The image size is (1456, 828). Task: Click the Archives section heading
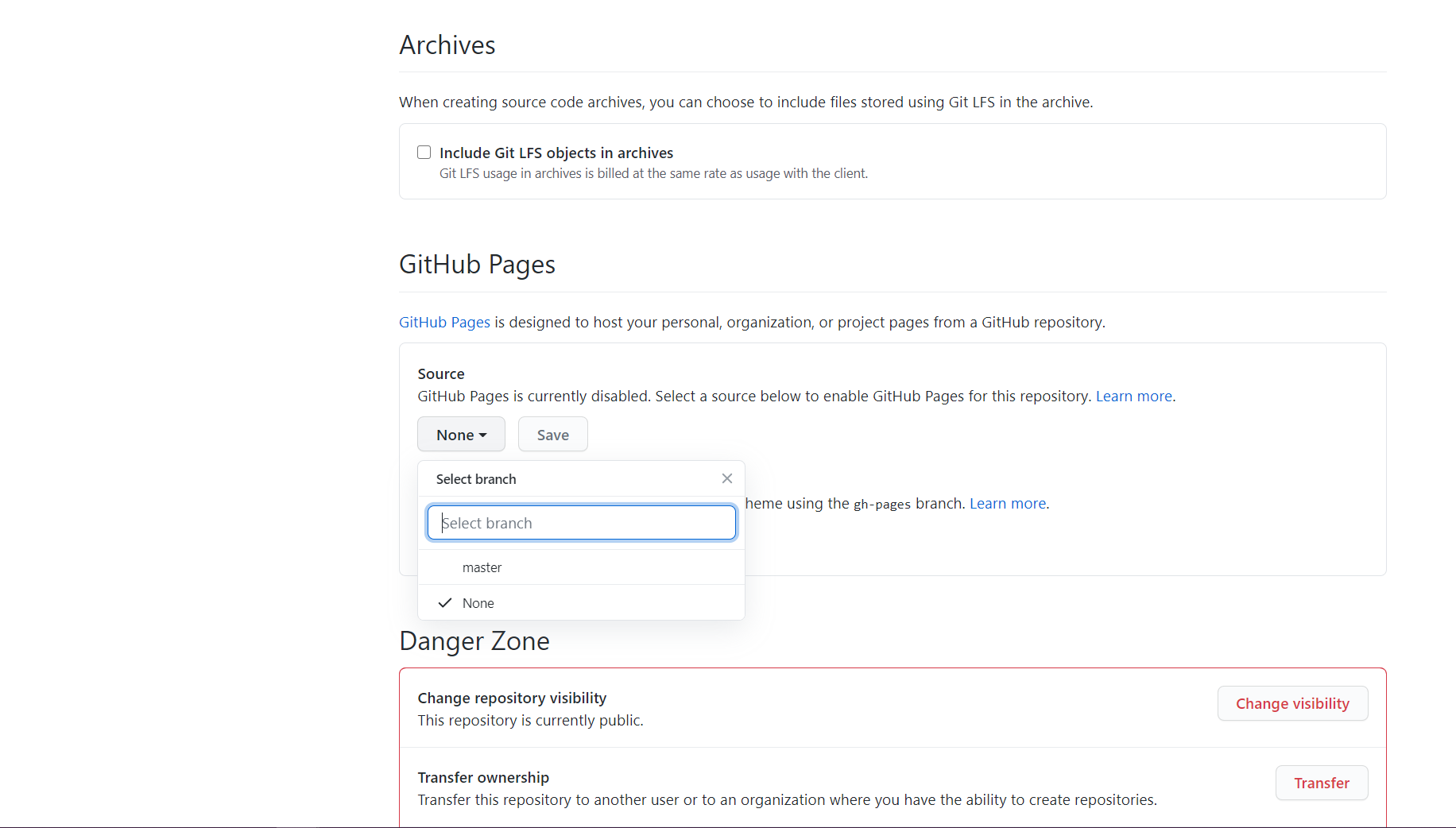pyautogui.click(x=447, y=45)
